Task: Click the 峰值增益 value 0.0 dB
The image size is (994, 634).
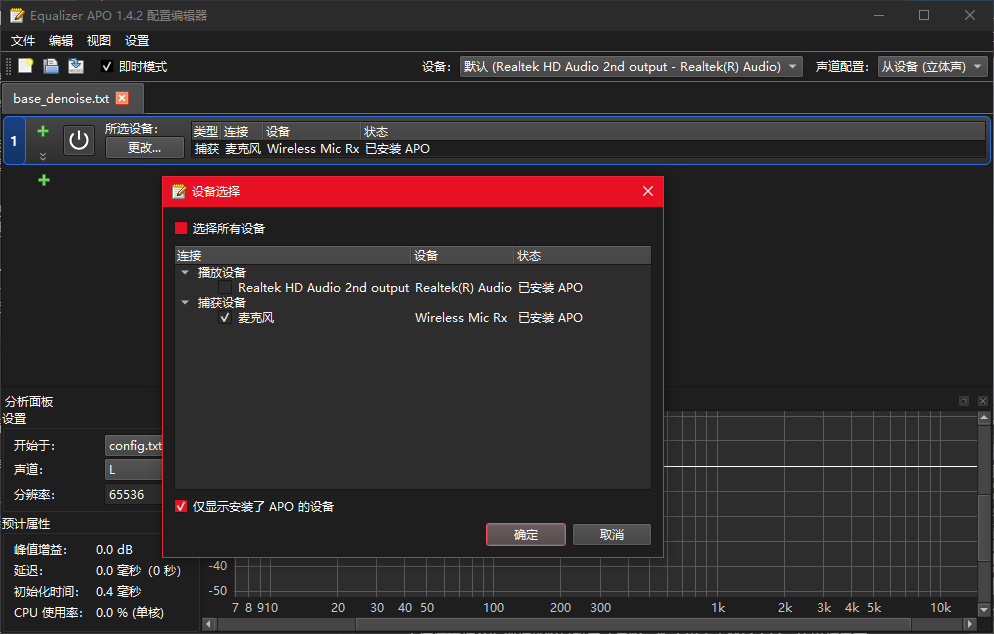Action: click(114, 550)
